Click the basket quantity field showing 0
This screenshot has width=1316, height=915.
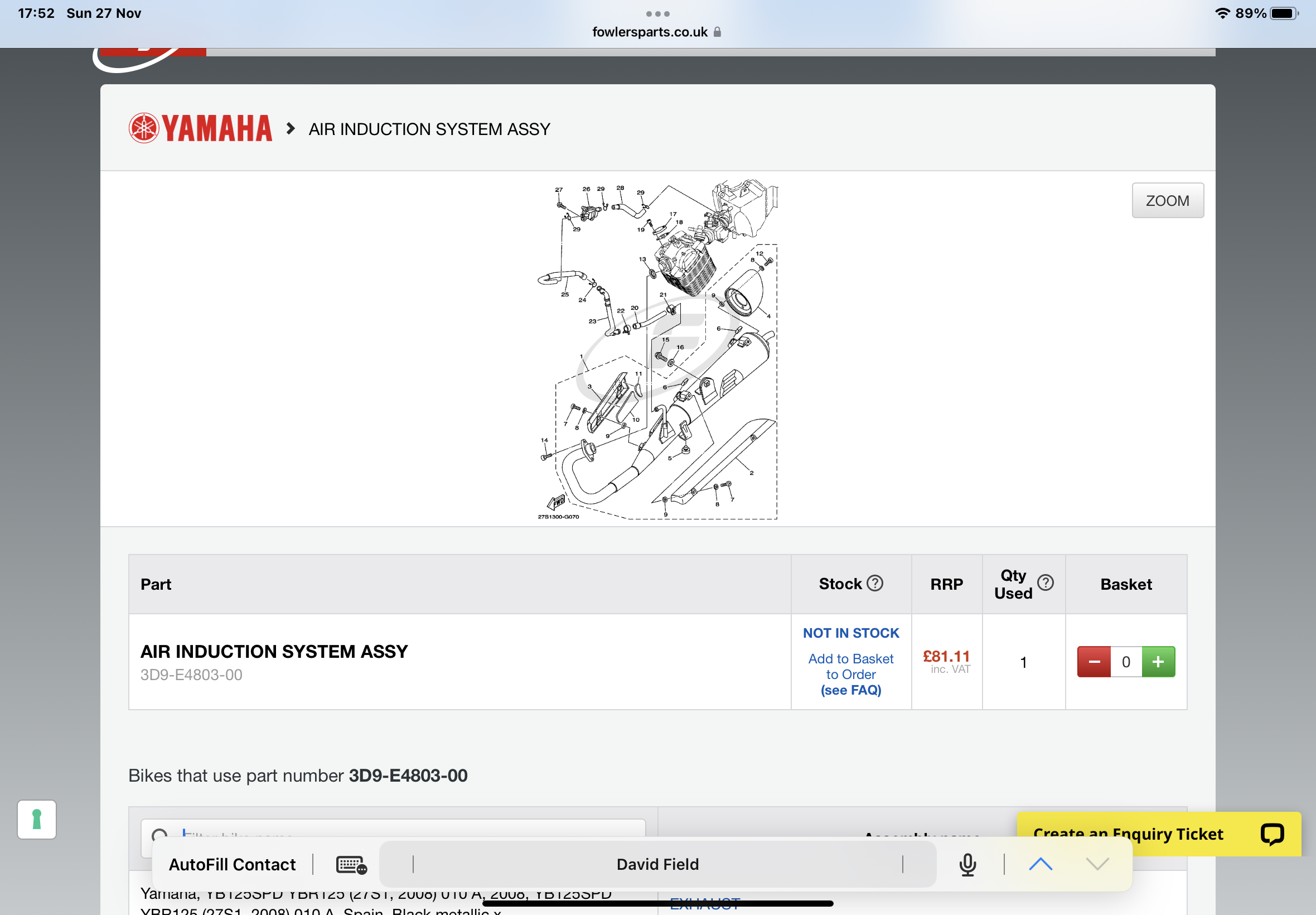1126,662
